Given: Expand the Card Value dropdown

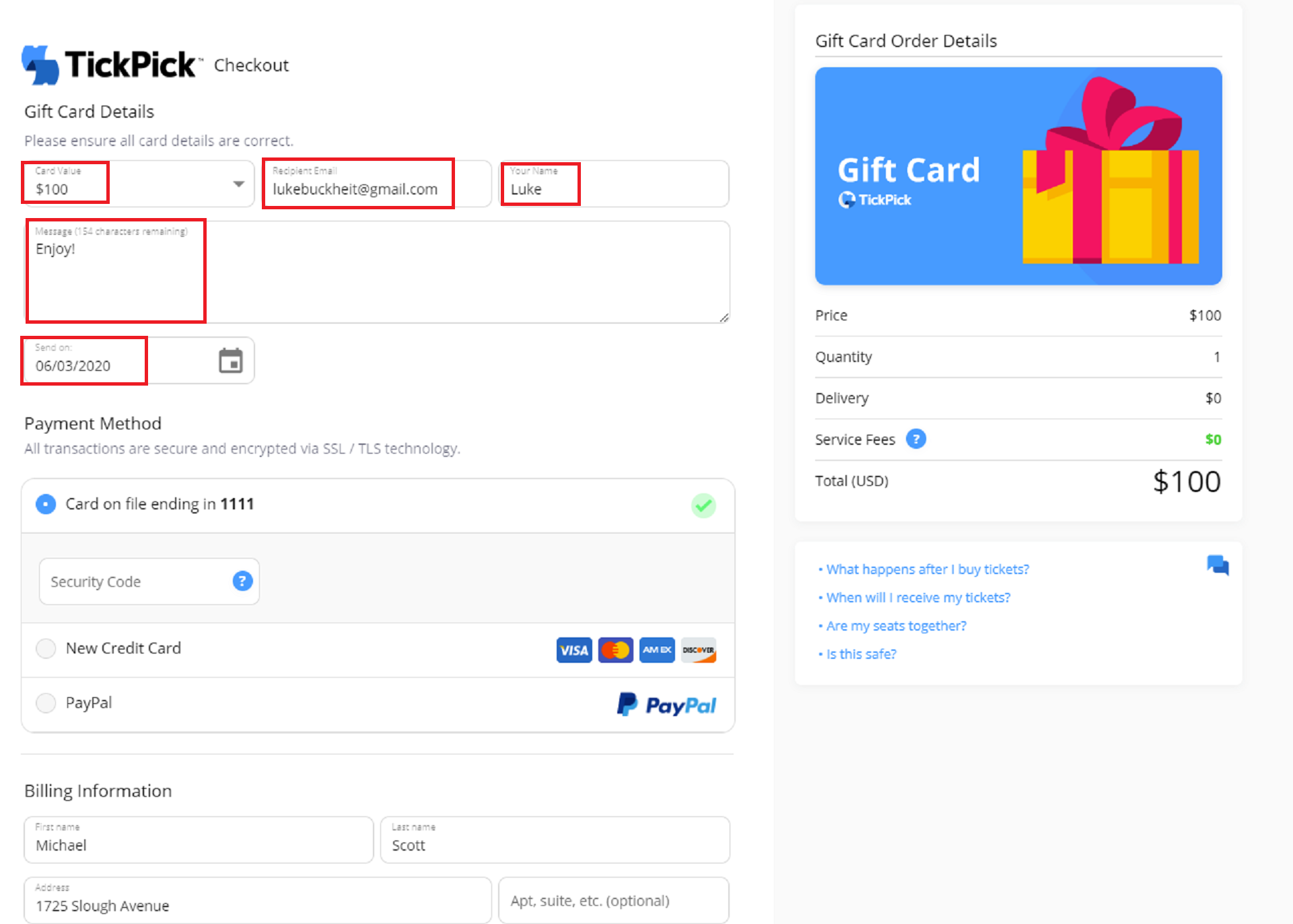Looking at the screenshot, I should 238,184.
